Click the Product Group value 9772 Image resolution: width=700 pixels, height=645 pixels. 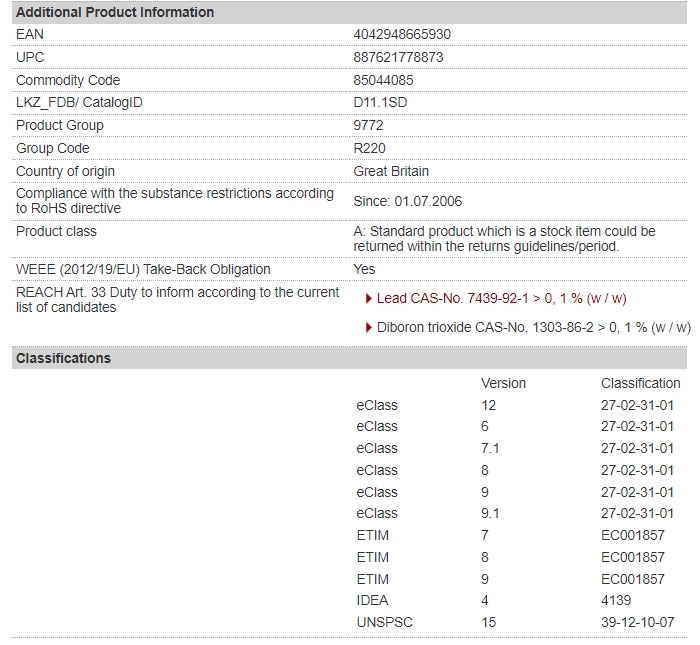368,125
